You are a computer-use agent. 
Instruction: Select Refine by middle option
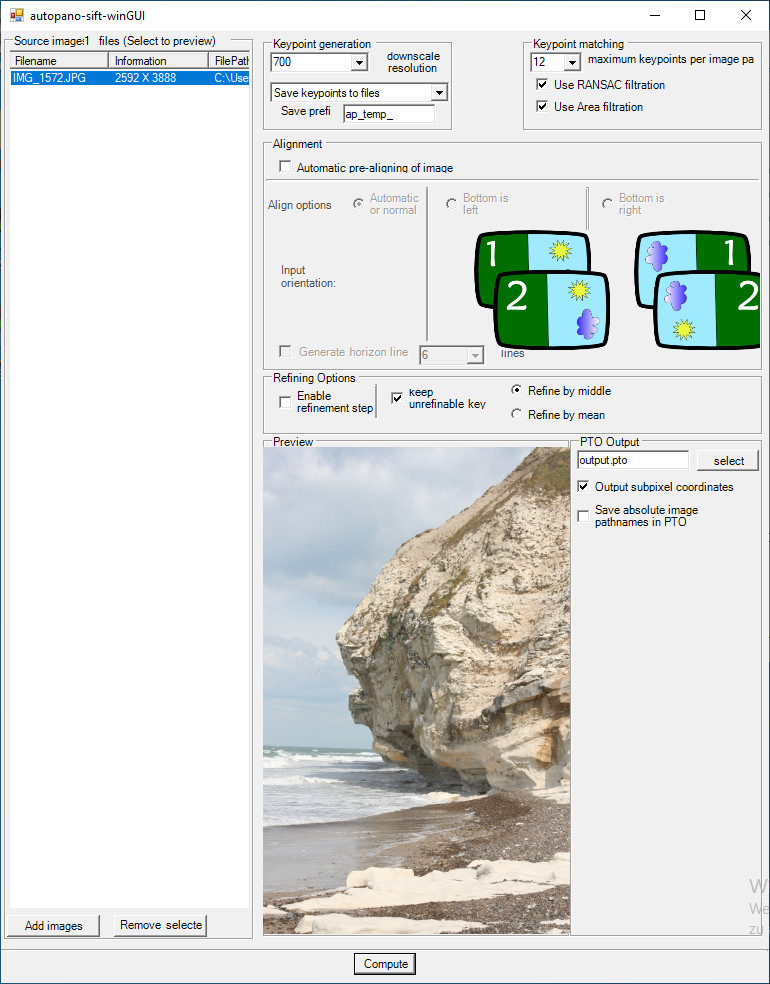(x=516, y=390)
